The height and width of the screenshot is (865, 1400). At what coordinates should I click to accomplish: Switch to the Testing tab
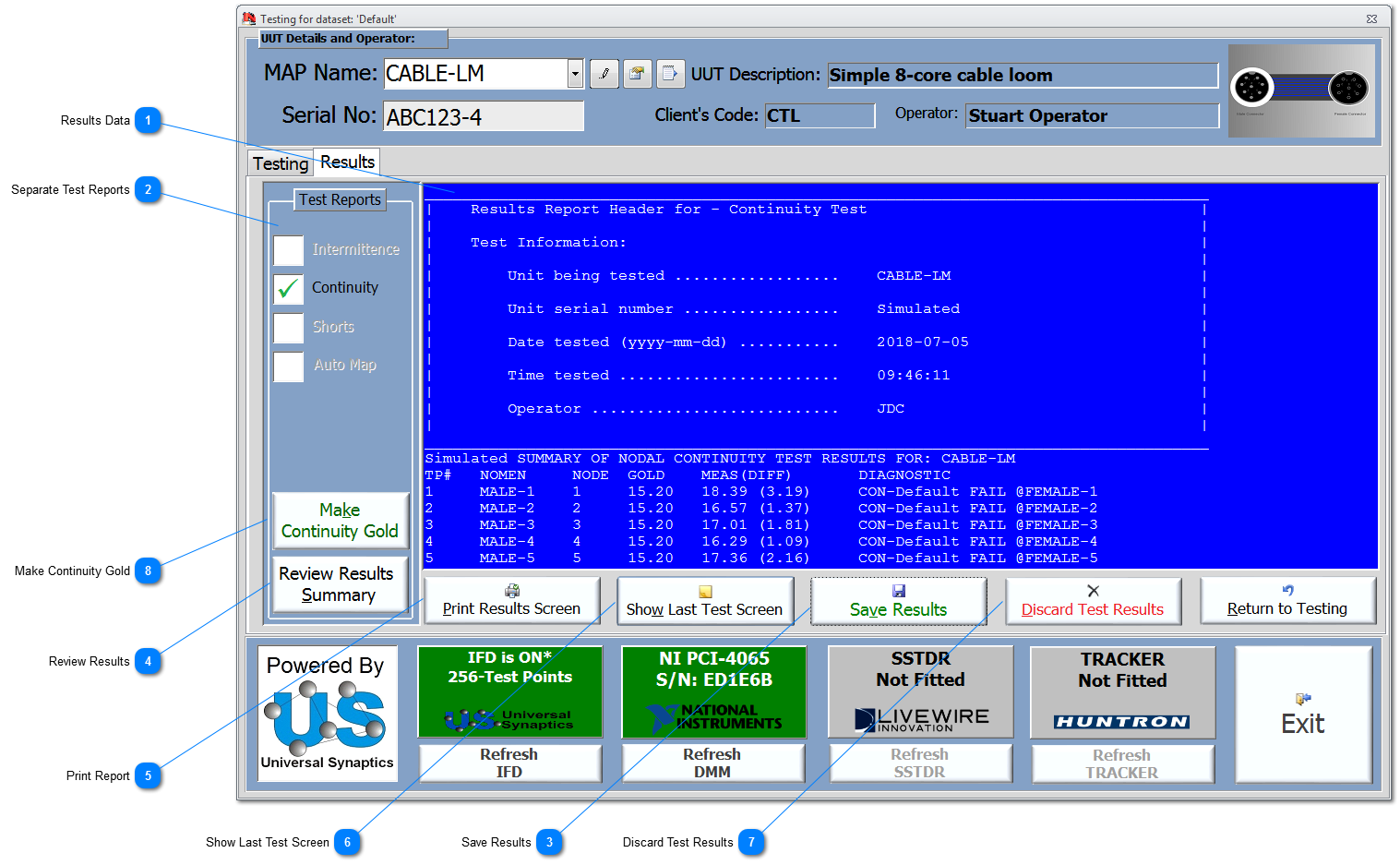[281, 163]
